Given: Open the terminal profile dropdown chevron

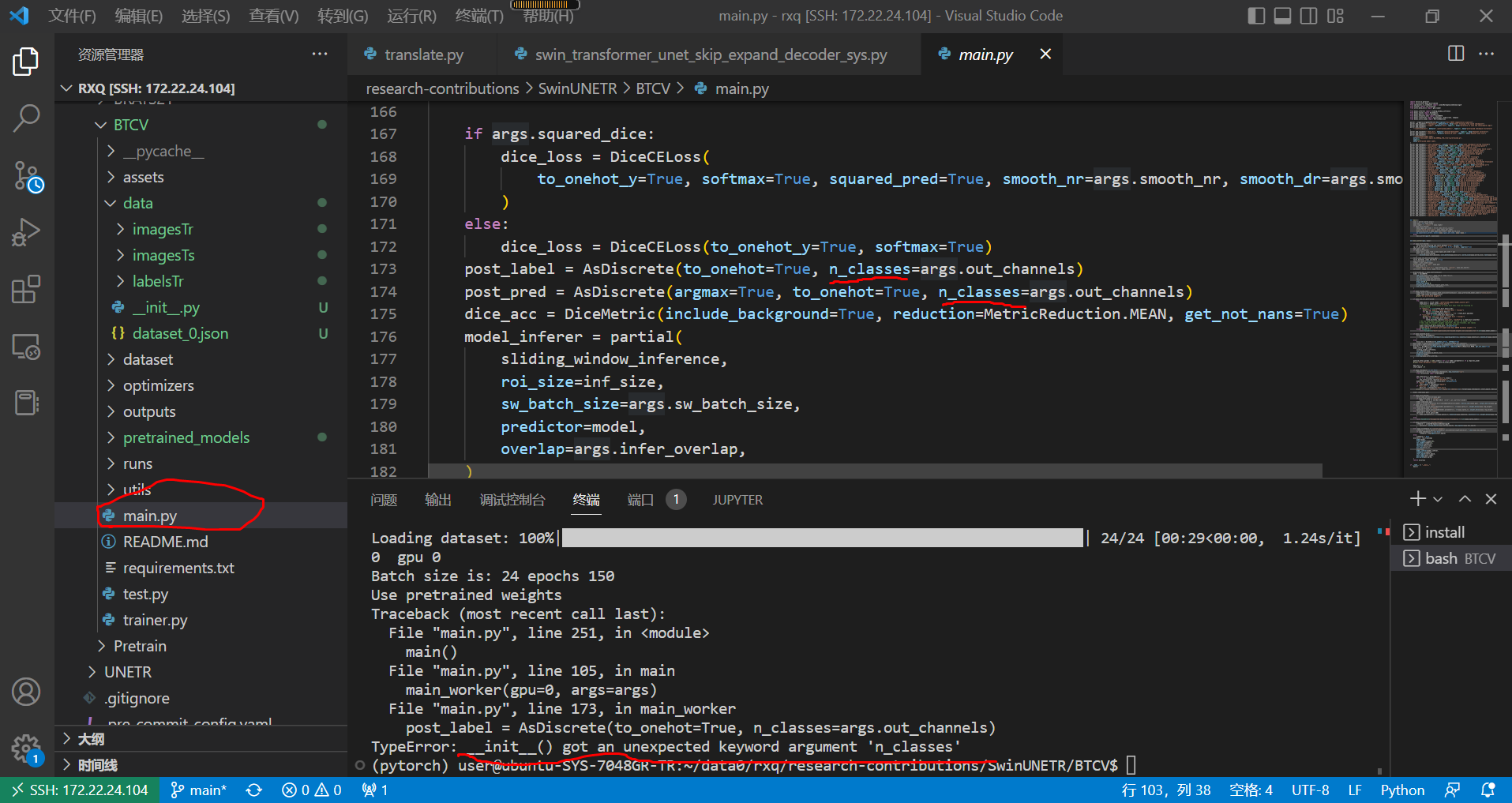Looking at the screenshot, I should (1439, 498).
